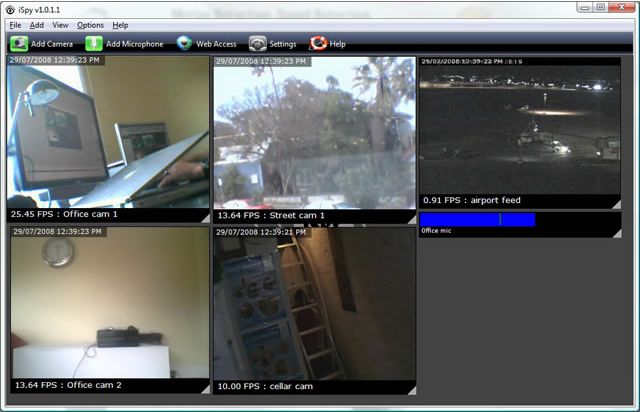Click the Add Microphone icon
This screenshot has height=412, width=640.
tap(93, 44)
